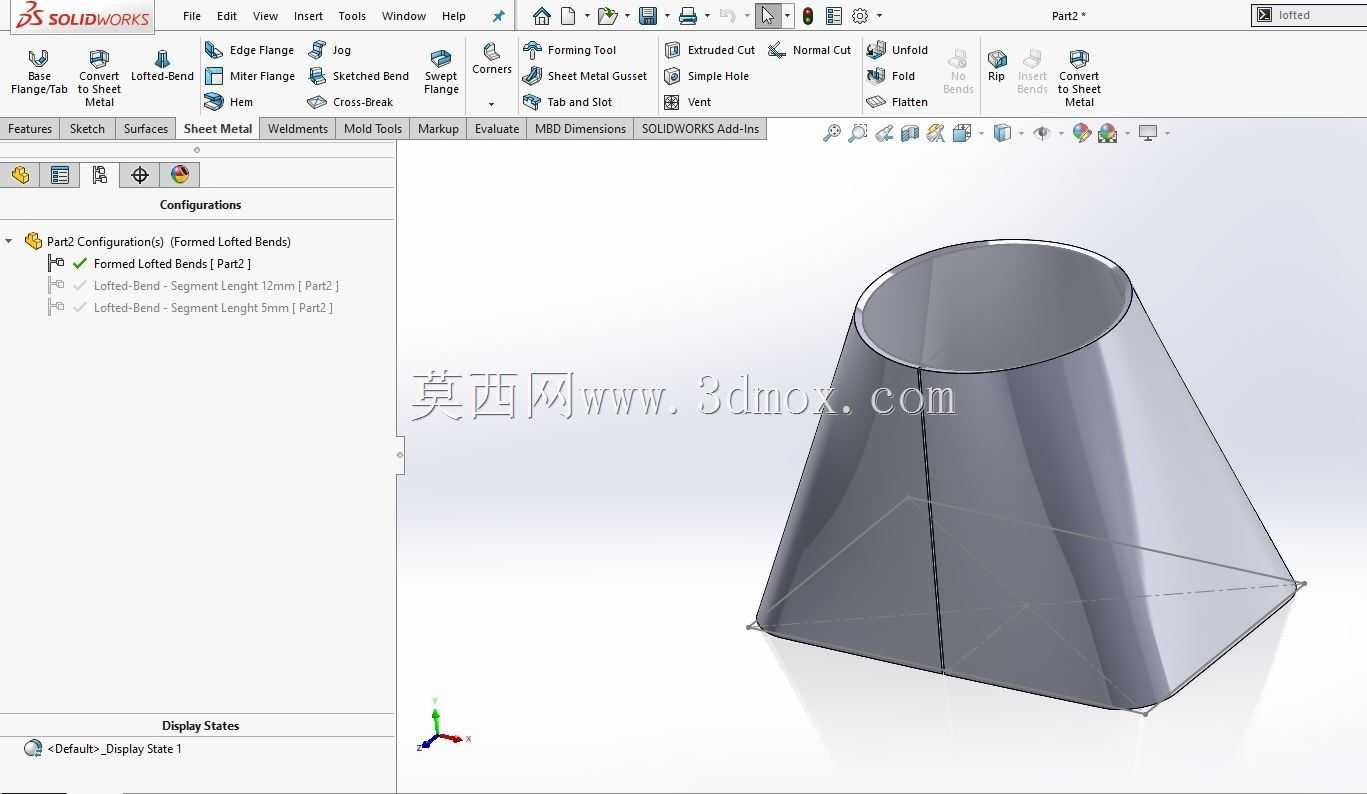1367x794 pixels.
Task: Open the DisplayManager tab
Action: tap(180, 175)
